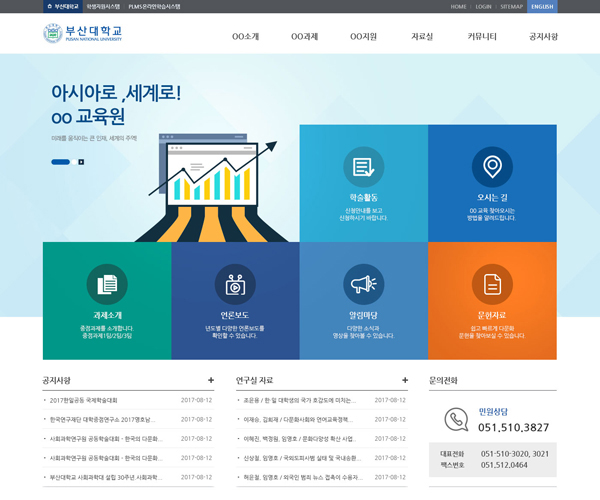Viewport: 600px width, 500px height.
Task: Switch language using the ENGLISH button
Action: [570, 6]
